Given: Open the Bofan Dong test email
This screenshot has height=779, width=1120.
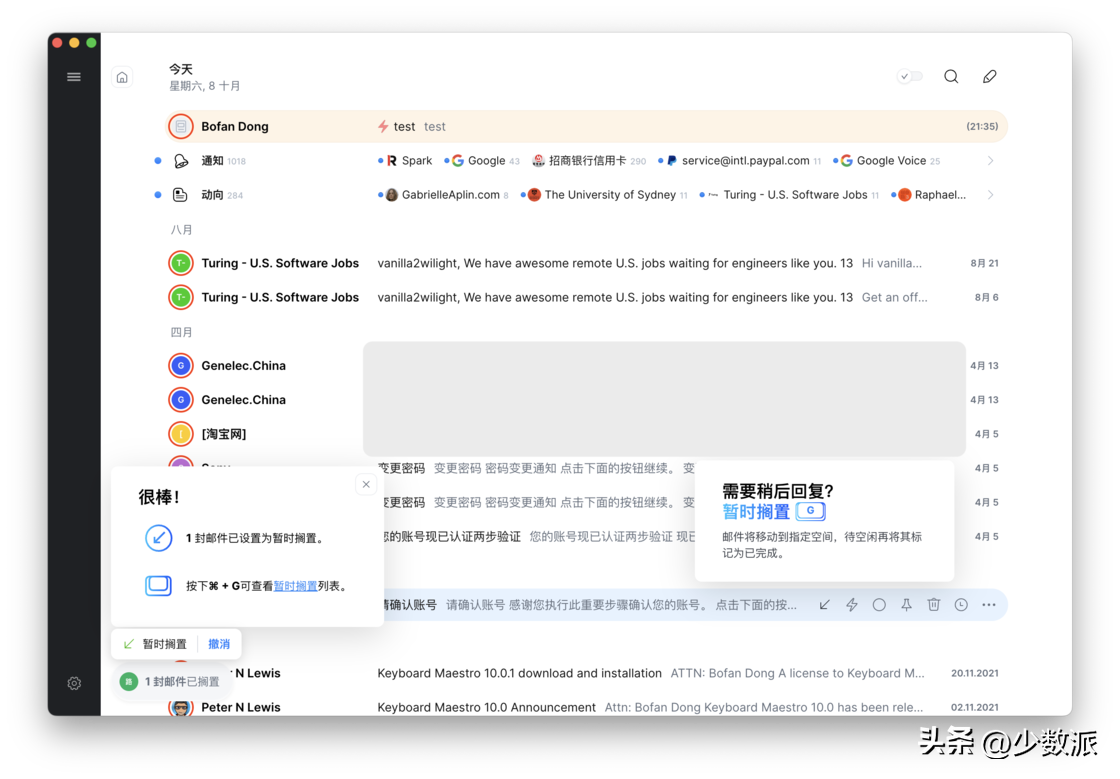Looking at the screenshot, I should (586, 126).
